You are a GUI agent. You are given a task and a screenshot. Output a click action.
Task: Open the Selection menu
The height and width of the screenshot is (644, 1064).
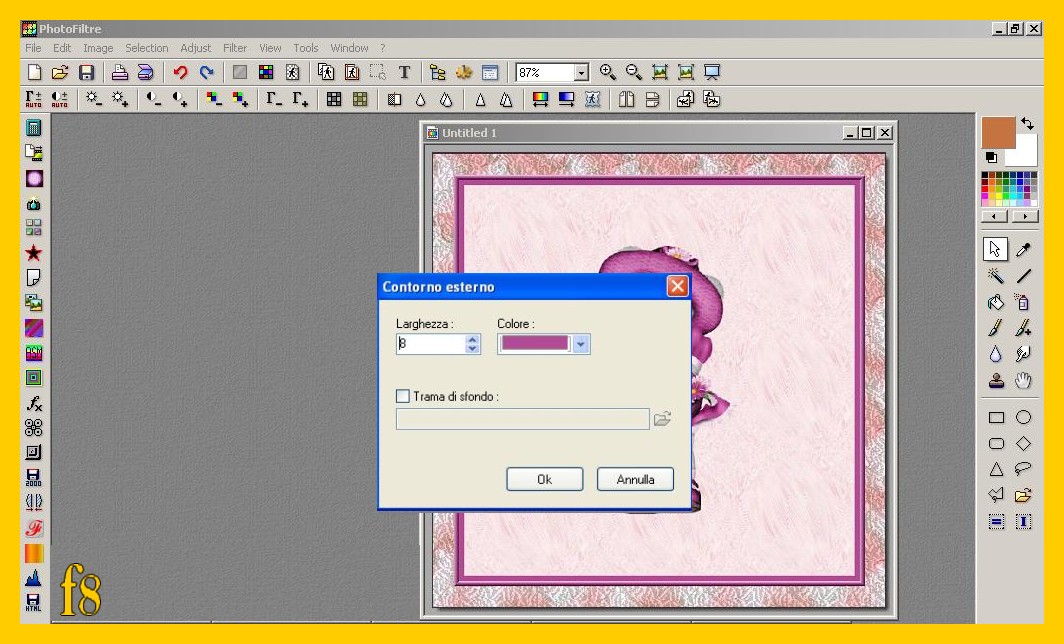[x=146, y=48]
